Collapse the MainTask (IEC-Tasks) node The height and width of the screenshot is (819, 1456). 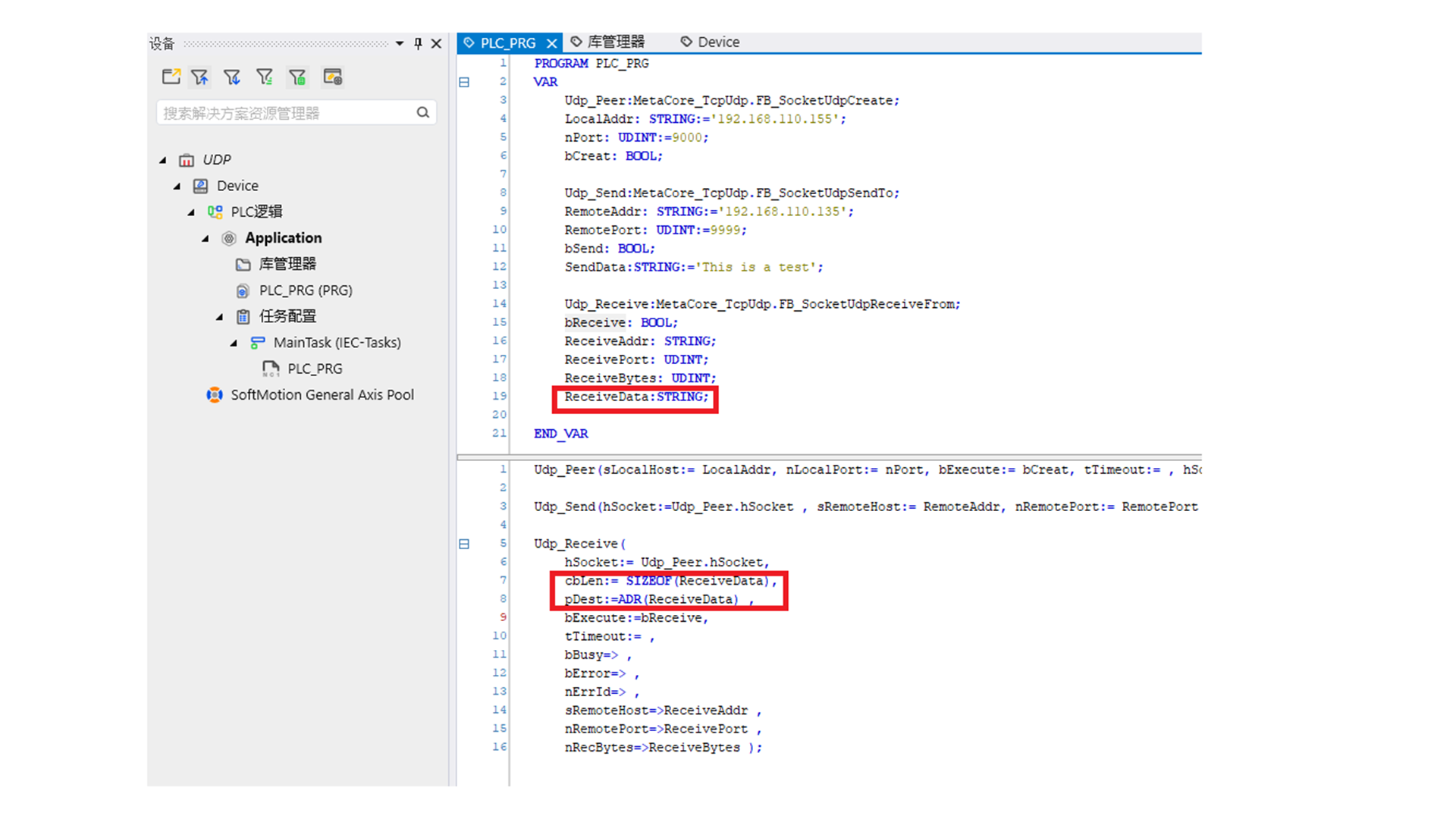pyautogui.click(x=234, y=343)
